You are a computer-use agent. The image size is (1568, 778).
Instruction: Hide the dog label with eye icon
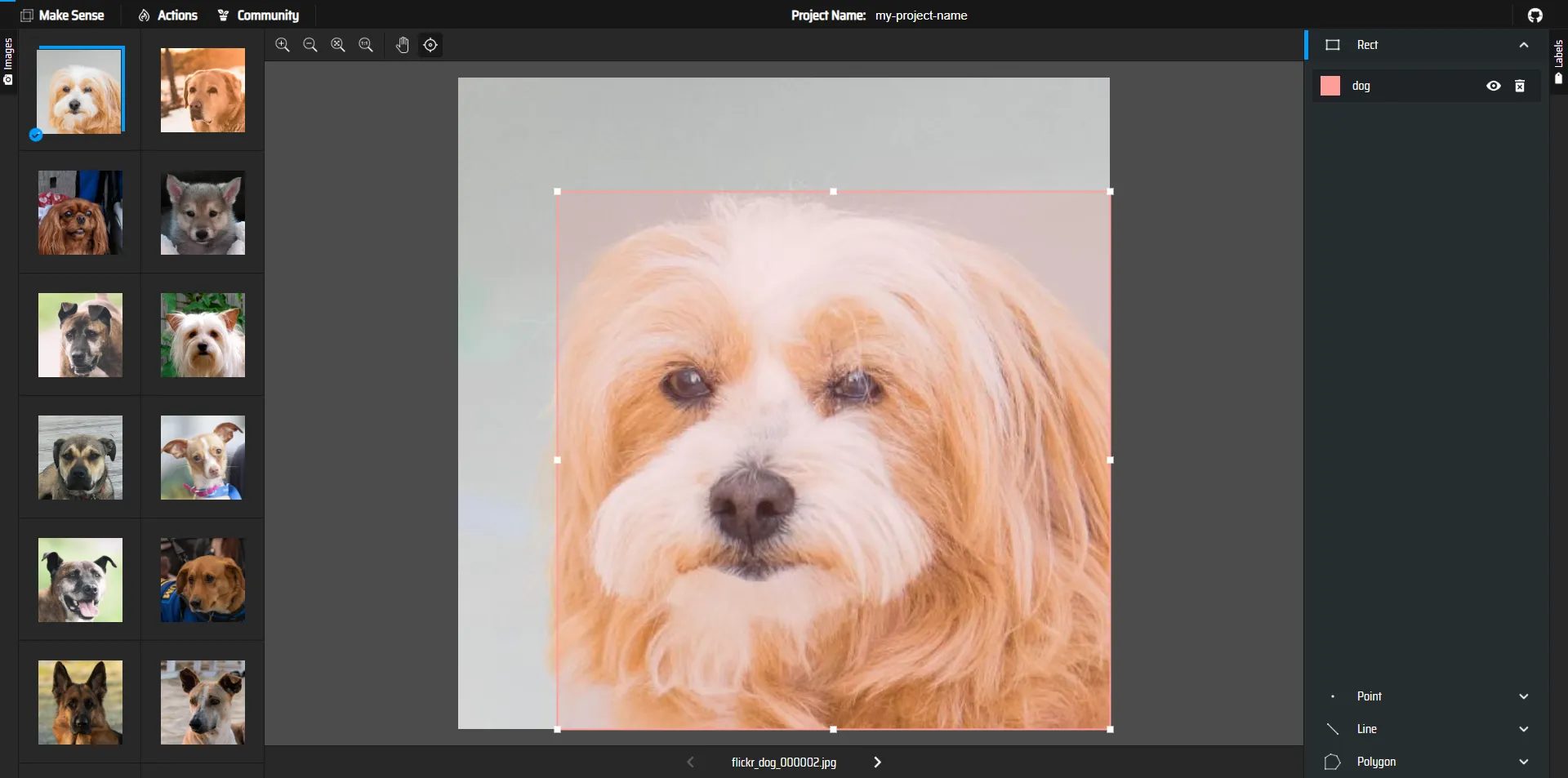[x=1494, y=86]
